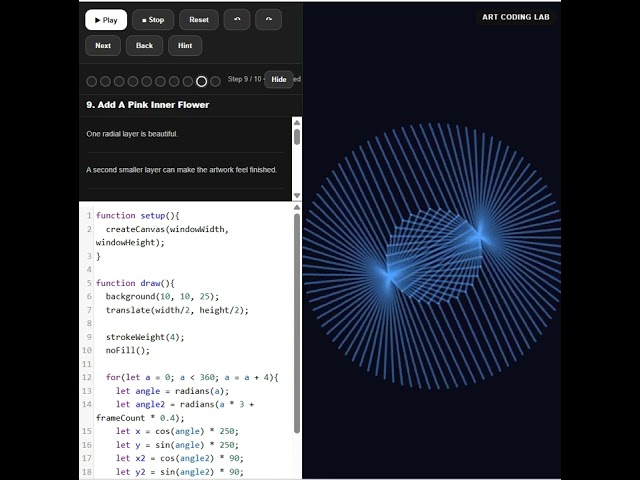Click code line 'function setup(){'

point(138,216)
